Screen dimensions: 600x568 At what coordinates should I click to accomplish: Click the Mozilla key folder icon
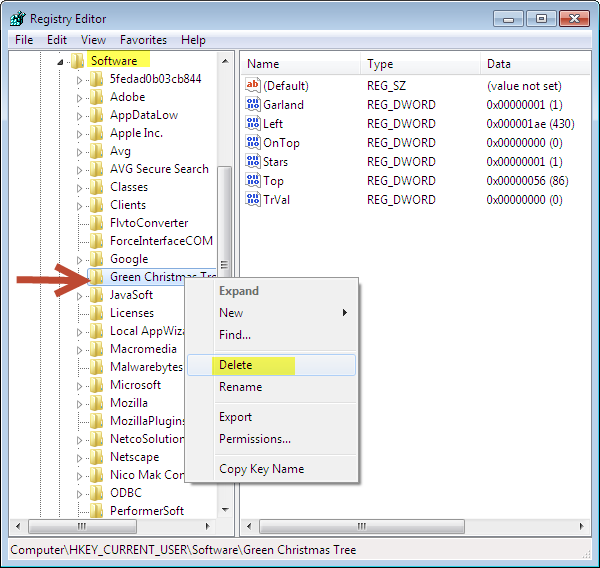point(96,403)
